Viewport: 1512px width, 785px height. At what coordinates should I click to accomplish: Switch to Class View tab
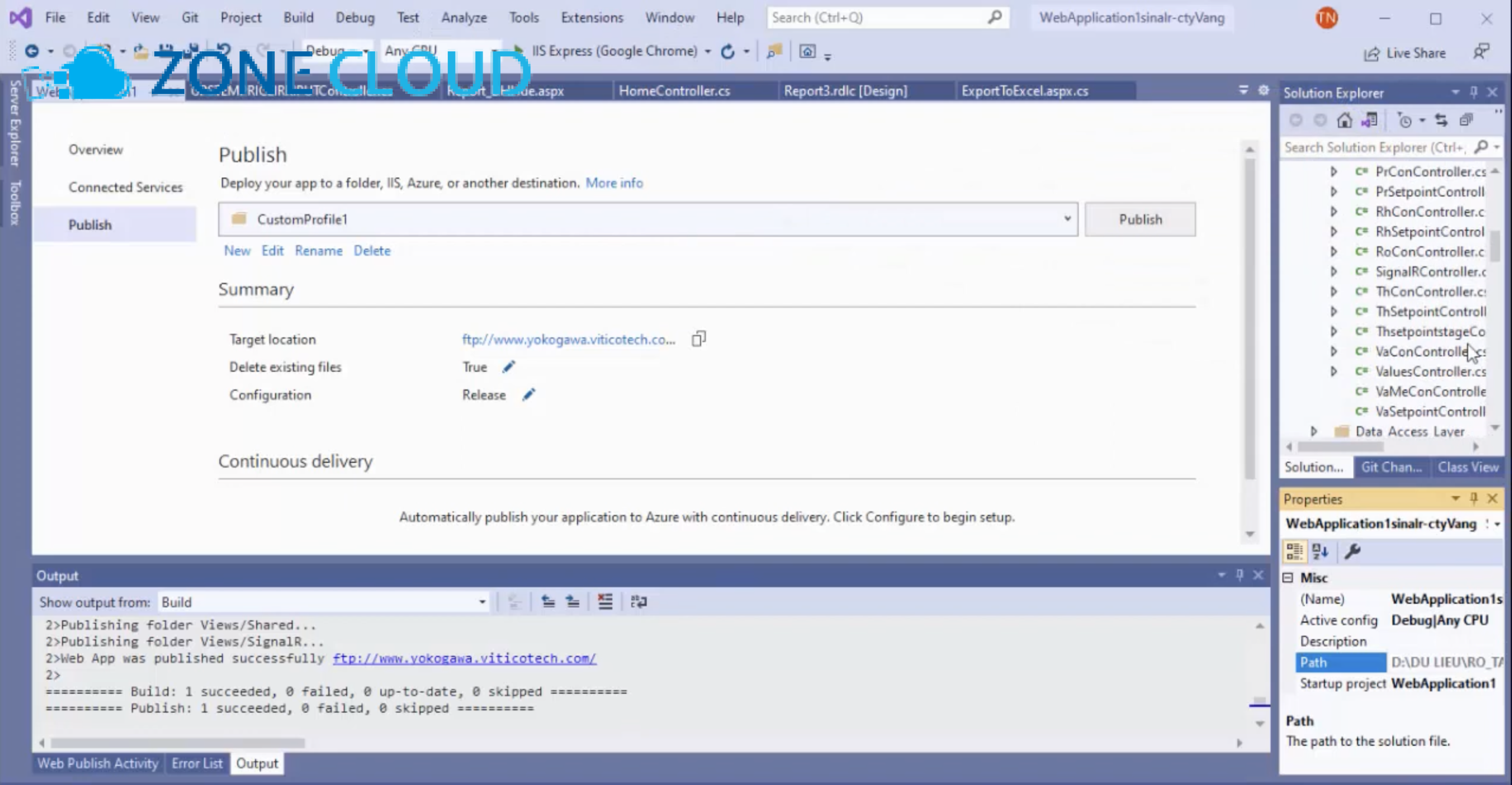click(x=1468, y=467)
